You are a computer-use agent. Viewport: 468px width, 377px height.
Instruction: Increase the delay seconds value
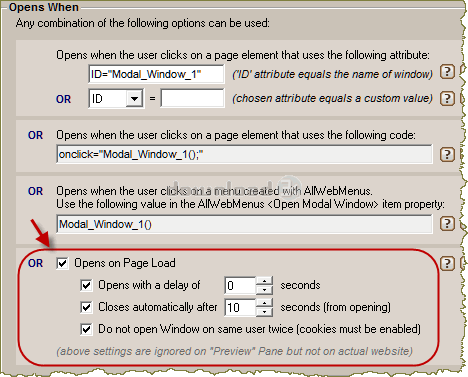[x=264, y=281]
